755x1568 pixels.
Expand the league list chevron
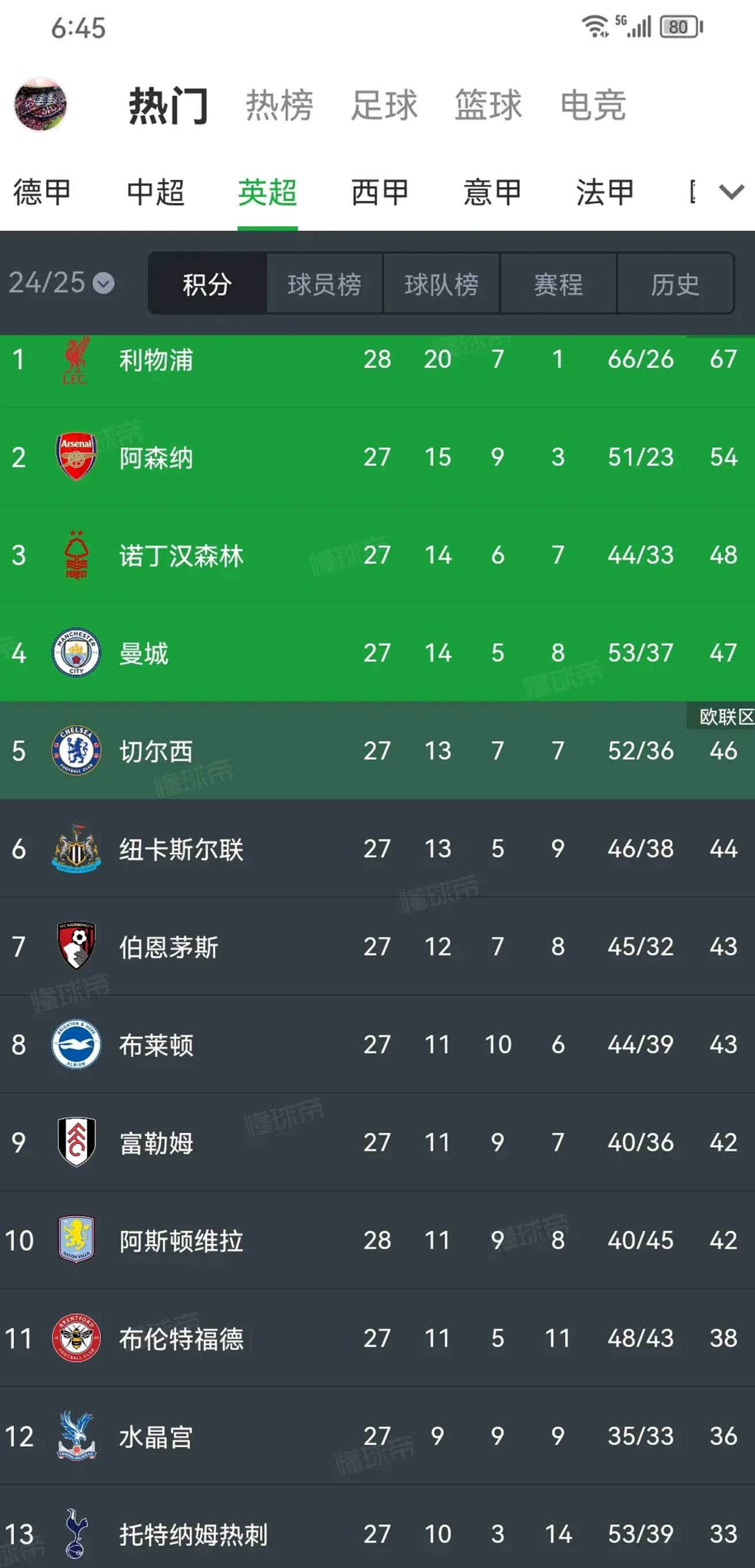731,192
